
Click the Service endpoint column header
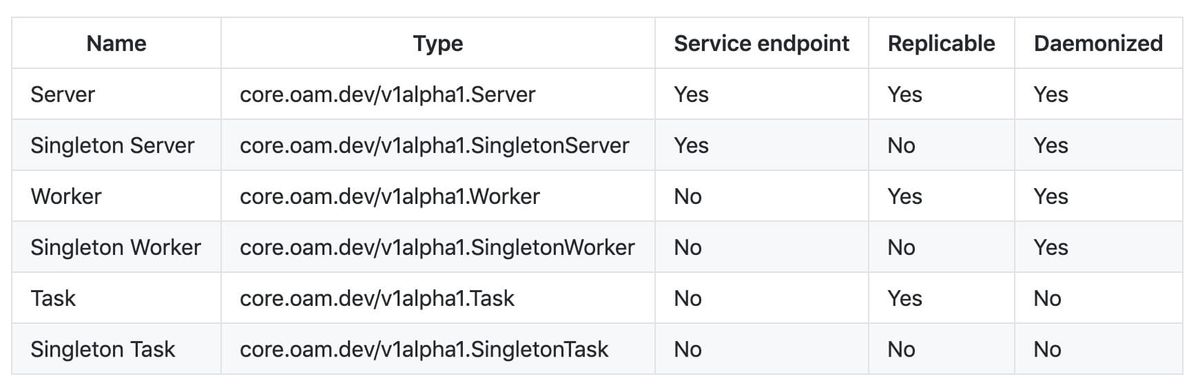pyautogui.click(x=762, y=44)
